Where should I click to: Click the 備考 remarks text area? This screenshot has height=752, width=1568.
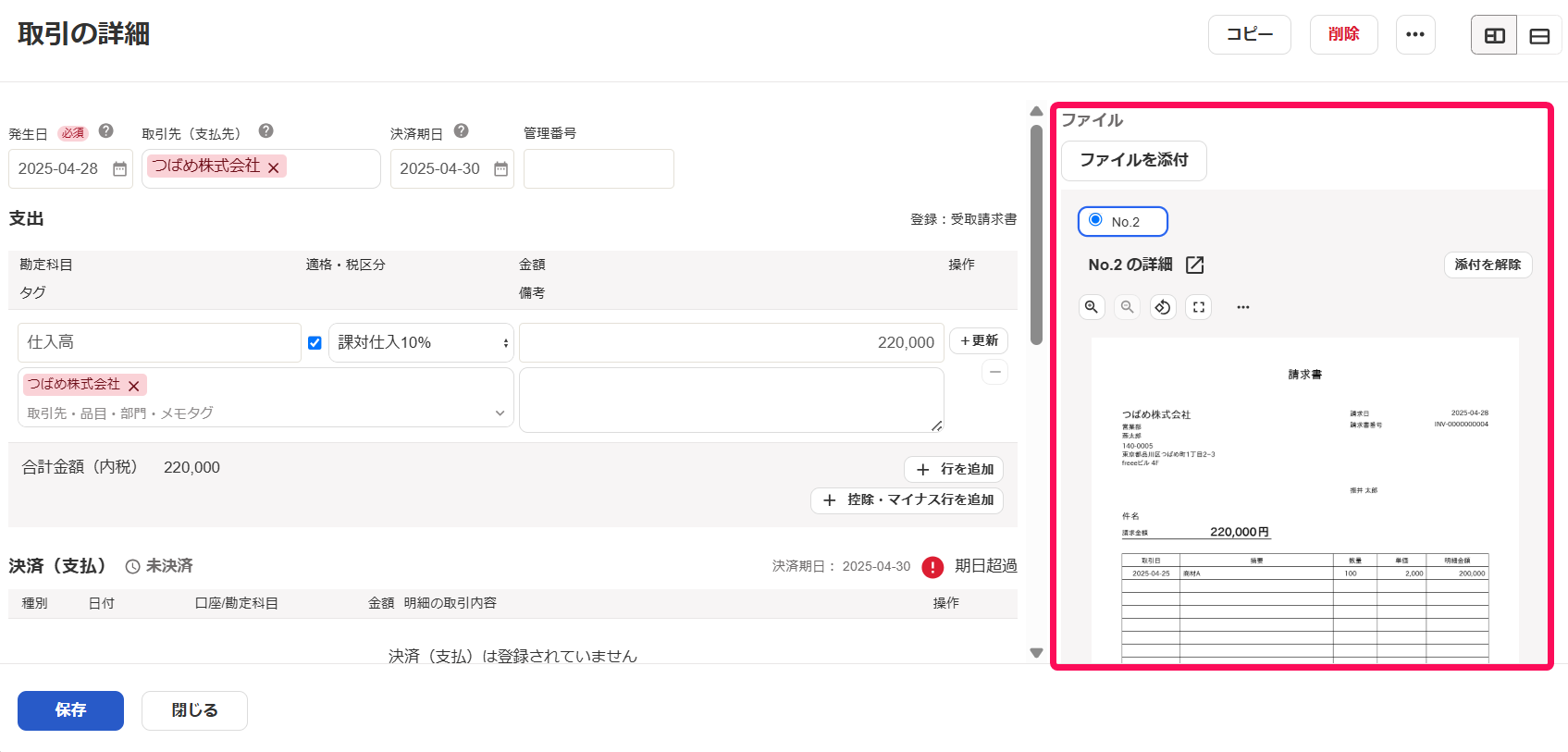pos(732,401)
